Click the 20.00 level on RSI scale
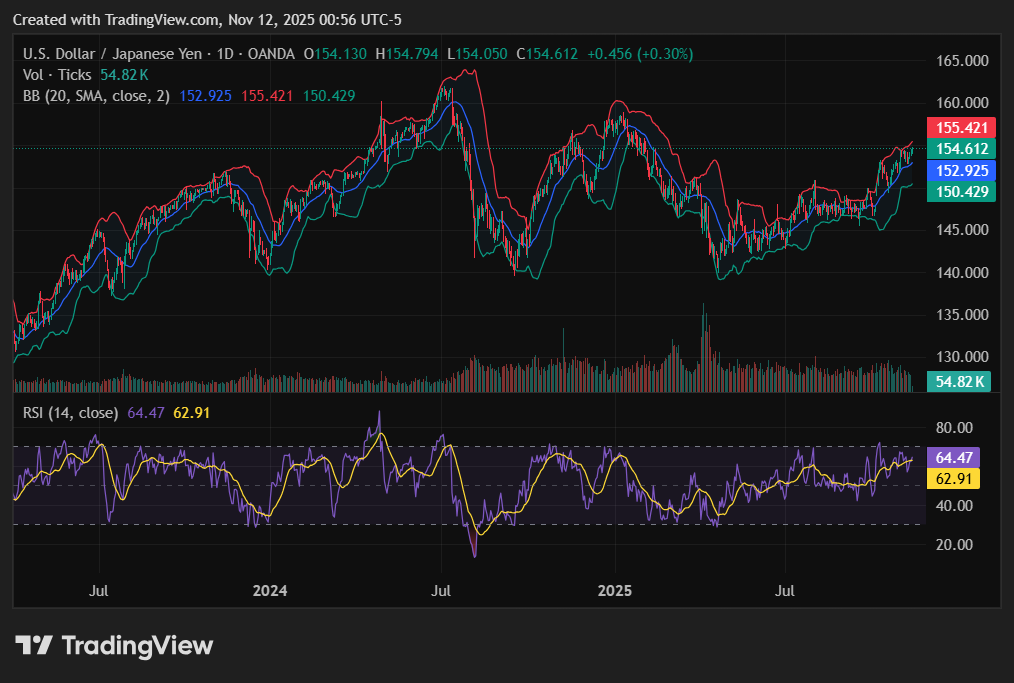 pos(954,545)
